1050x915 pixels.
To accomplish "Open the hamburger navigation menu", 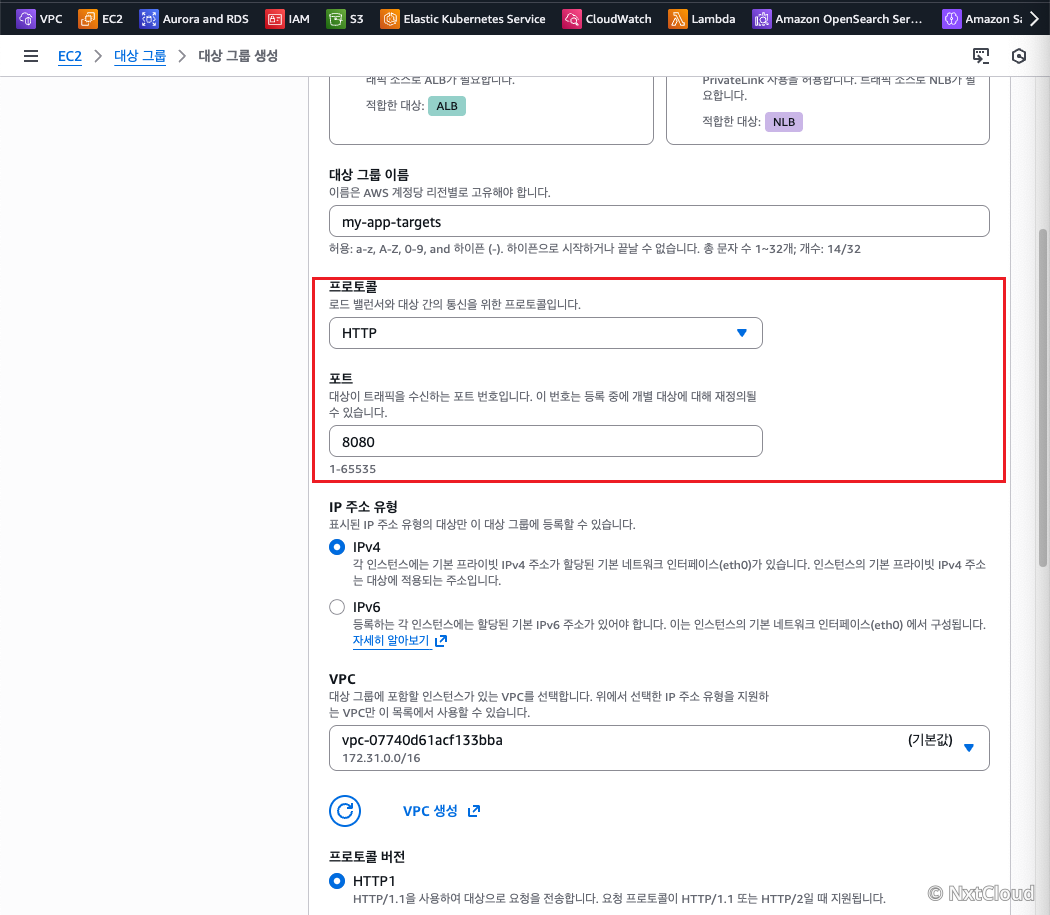I will click(31, 56).
